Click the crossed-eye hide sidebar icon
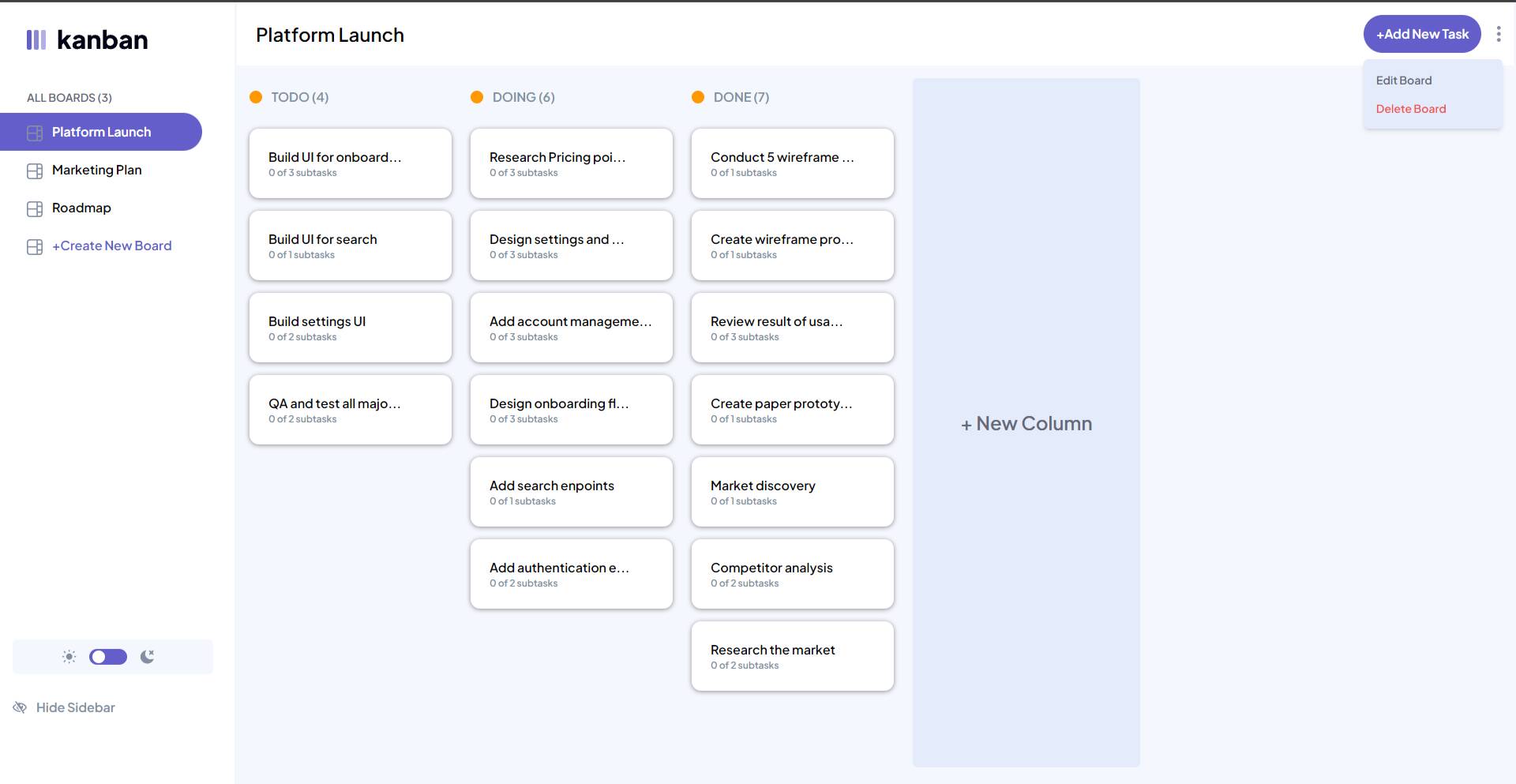This screenshot has width=1516, height=784. pos(20,707)
